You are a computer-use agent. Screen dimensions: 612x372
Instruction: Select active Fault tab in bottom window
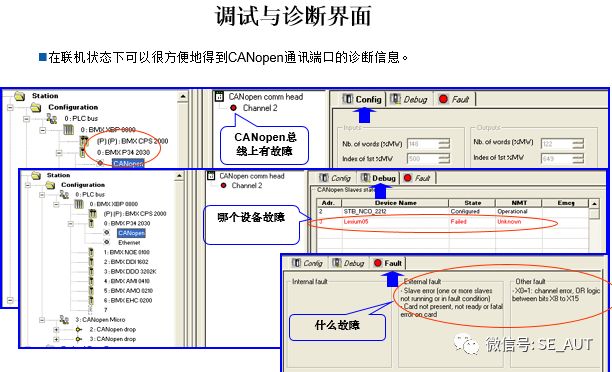coord(388,263)
